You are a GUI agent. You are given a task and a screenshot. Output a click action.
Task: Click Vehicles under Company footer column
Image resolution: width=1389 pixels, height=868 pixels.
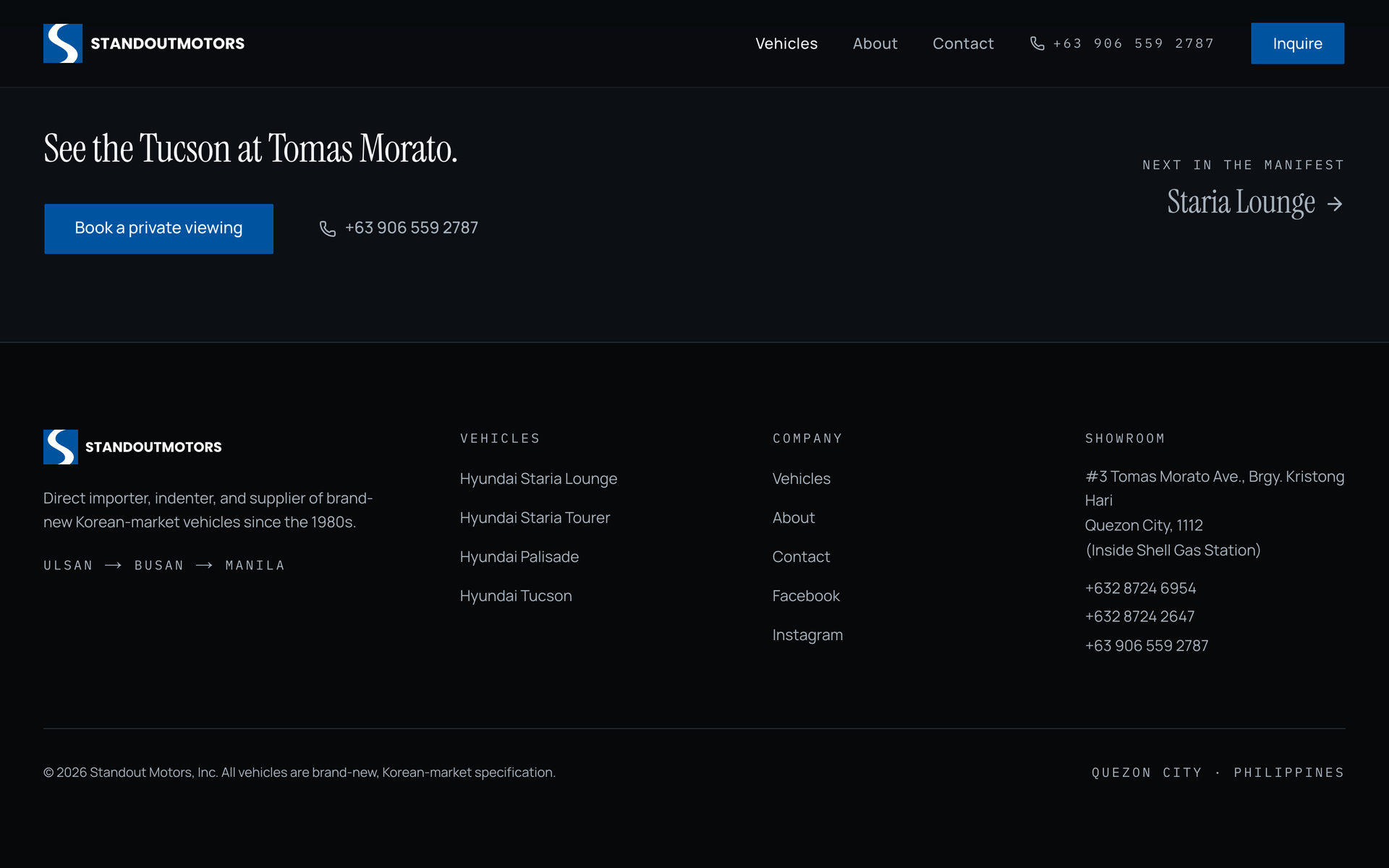(x=801, y=479)
